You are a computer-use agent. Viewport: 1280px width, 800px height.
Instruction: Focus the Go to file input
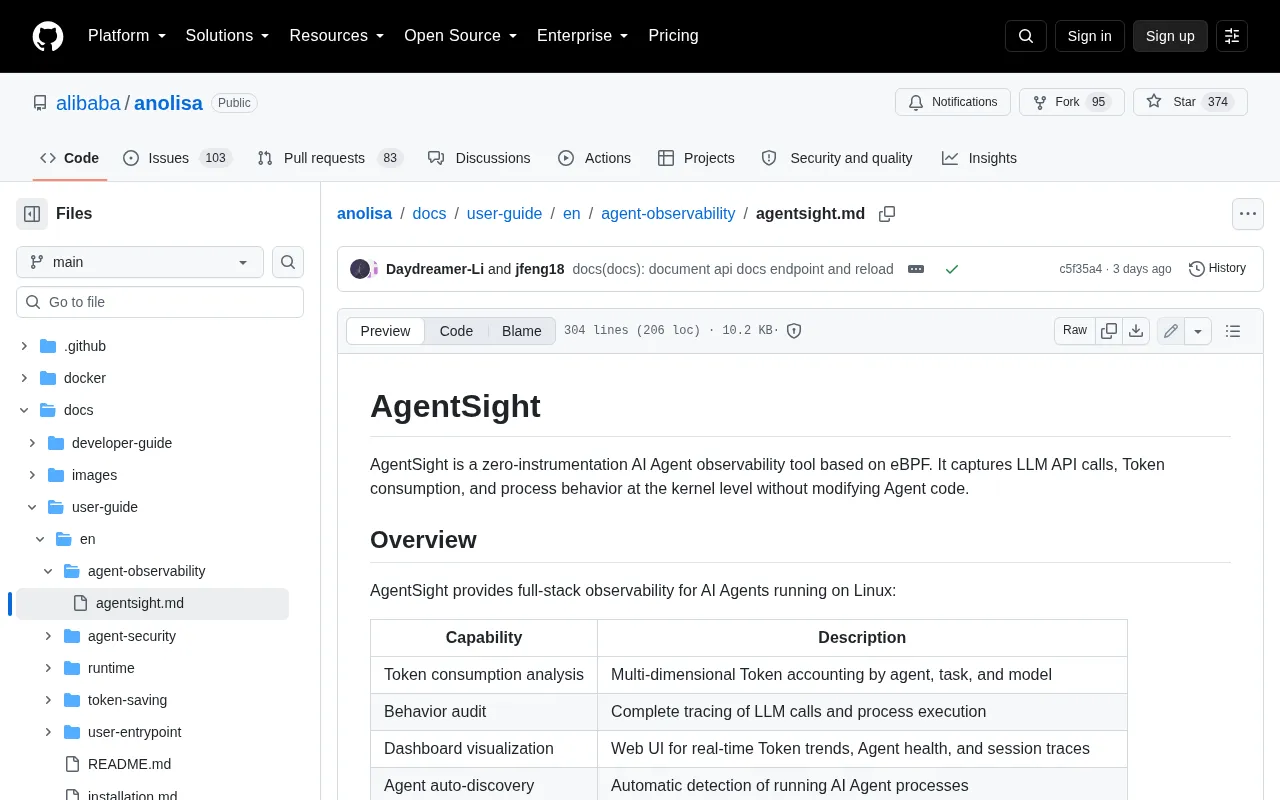pos(160,302)
